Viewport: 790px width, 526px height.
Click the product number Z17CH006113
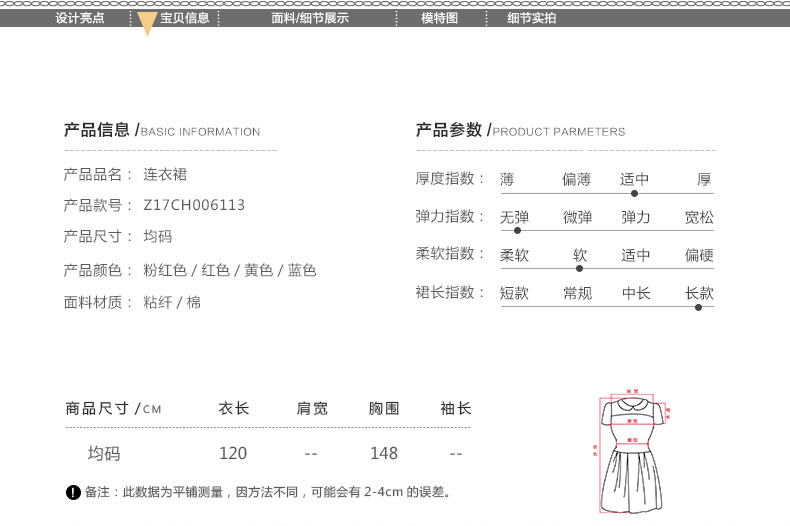194,205
